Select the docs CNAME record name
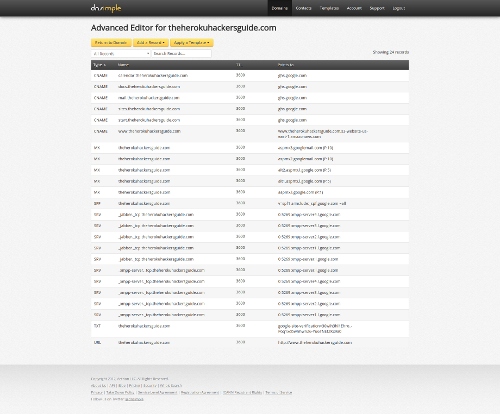This screenshot has width=500, height=414. click(149, 87)
